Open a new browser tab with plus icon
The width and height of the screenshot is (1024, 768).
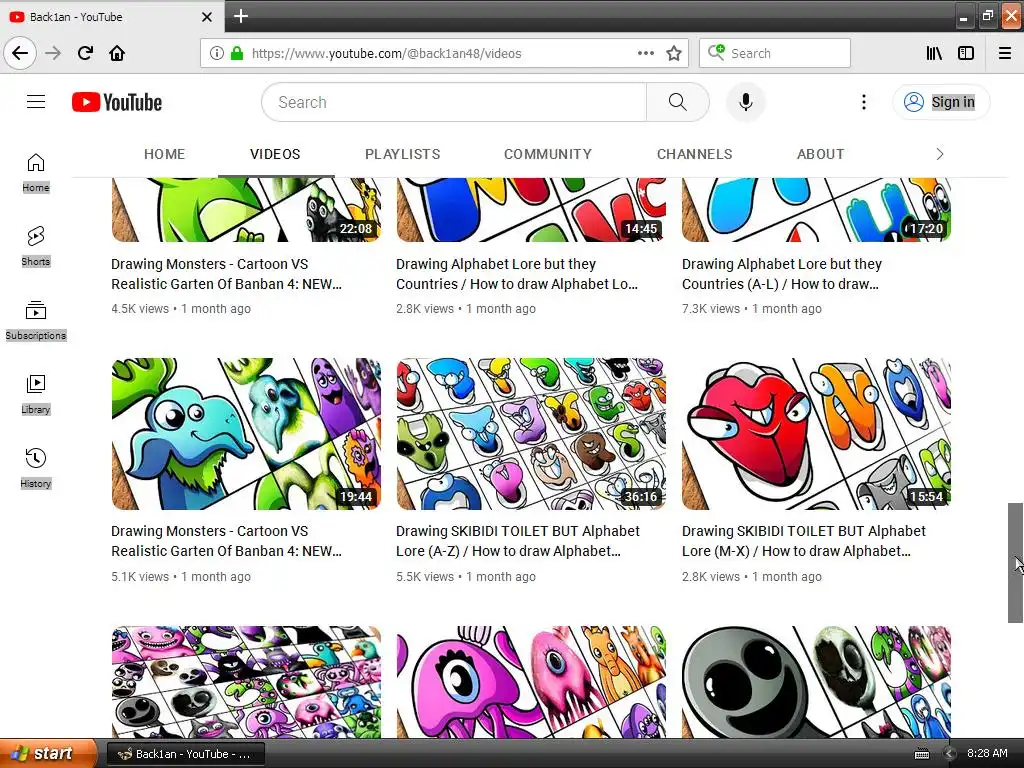(241, 16)
